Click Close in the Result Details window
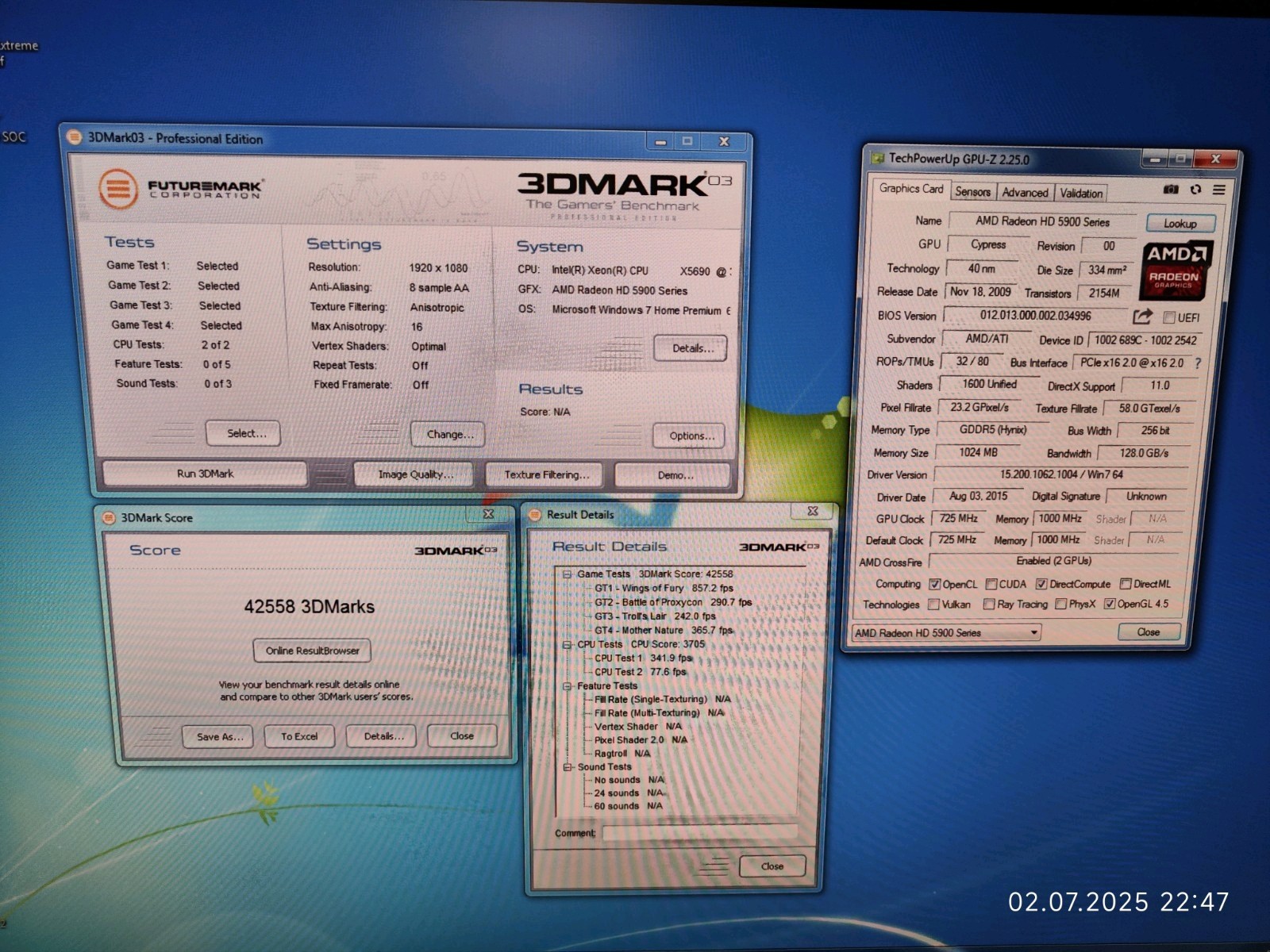1270x952 pixels. point(772,866)
